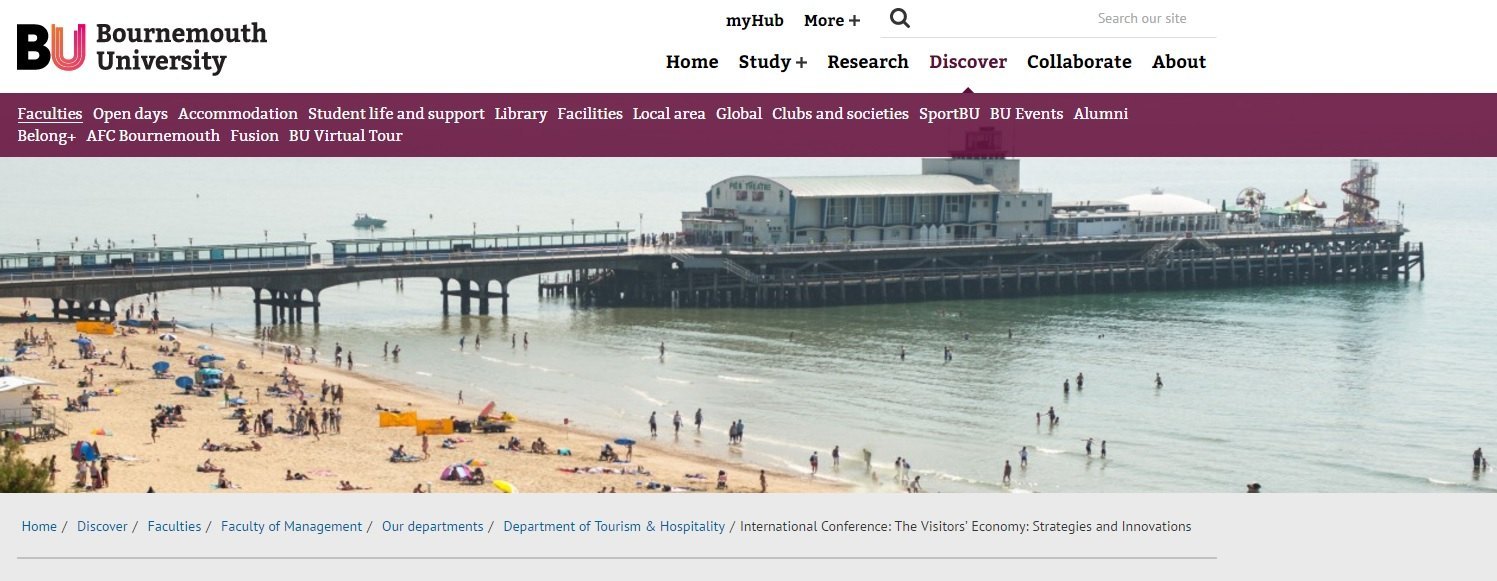The height and width of the screenshot is (581, 1497).
Task: Expand the Study + menu
Action: [773, 62]
